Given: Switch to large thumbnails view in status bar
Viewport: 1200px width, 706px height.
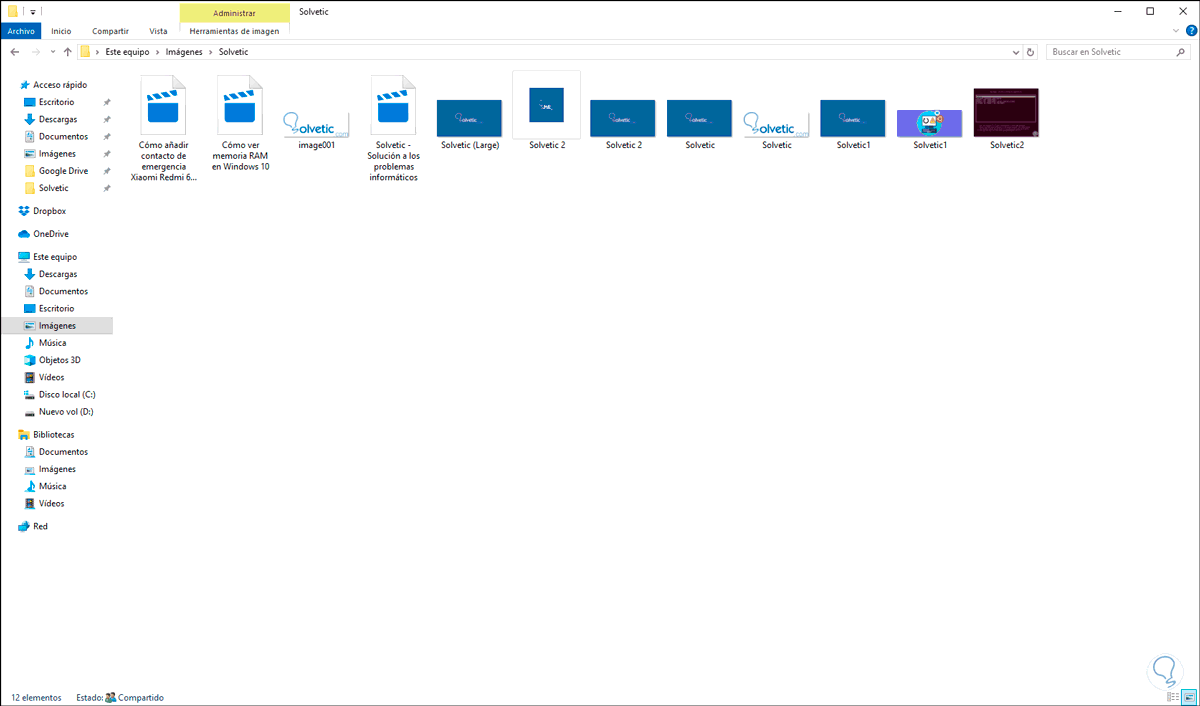Looking at the screenshot, I should tap(1187, 697).
